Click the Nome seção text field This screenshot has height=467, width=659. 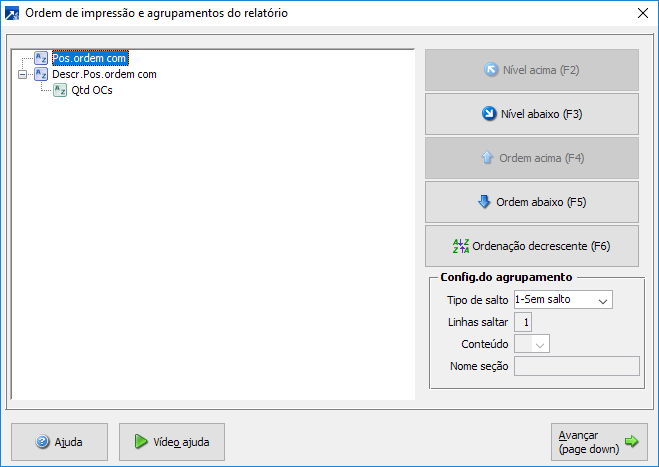(x=577, y=366)
